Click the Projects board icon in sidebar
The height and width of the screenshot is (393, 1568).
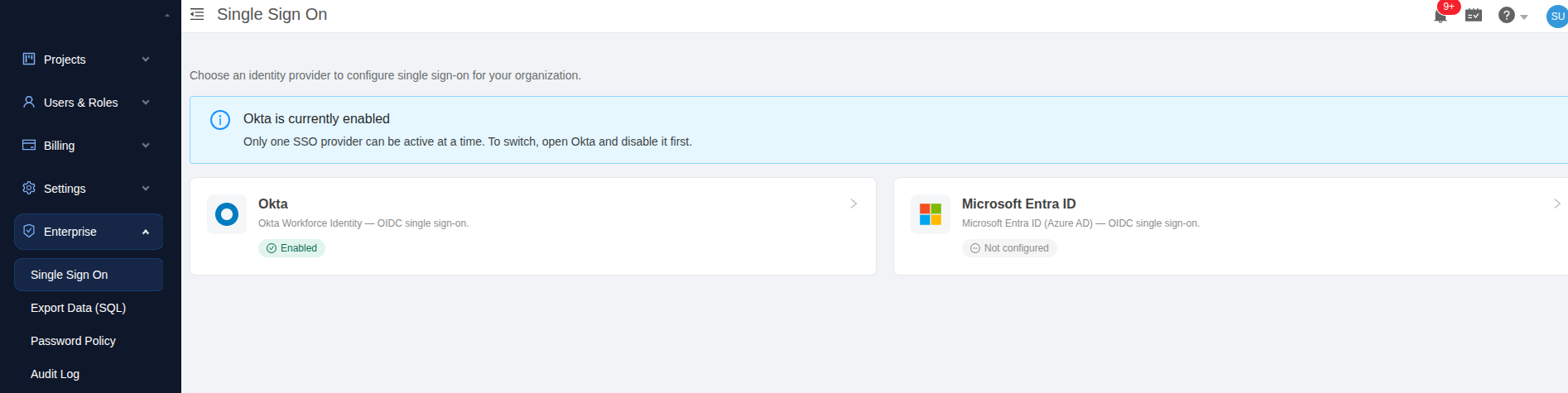(29, 59)
